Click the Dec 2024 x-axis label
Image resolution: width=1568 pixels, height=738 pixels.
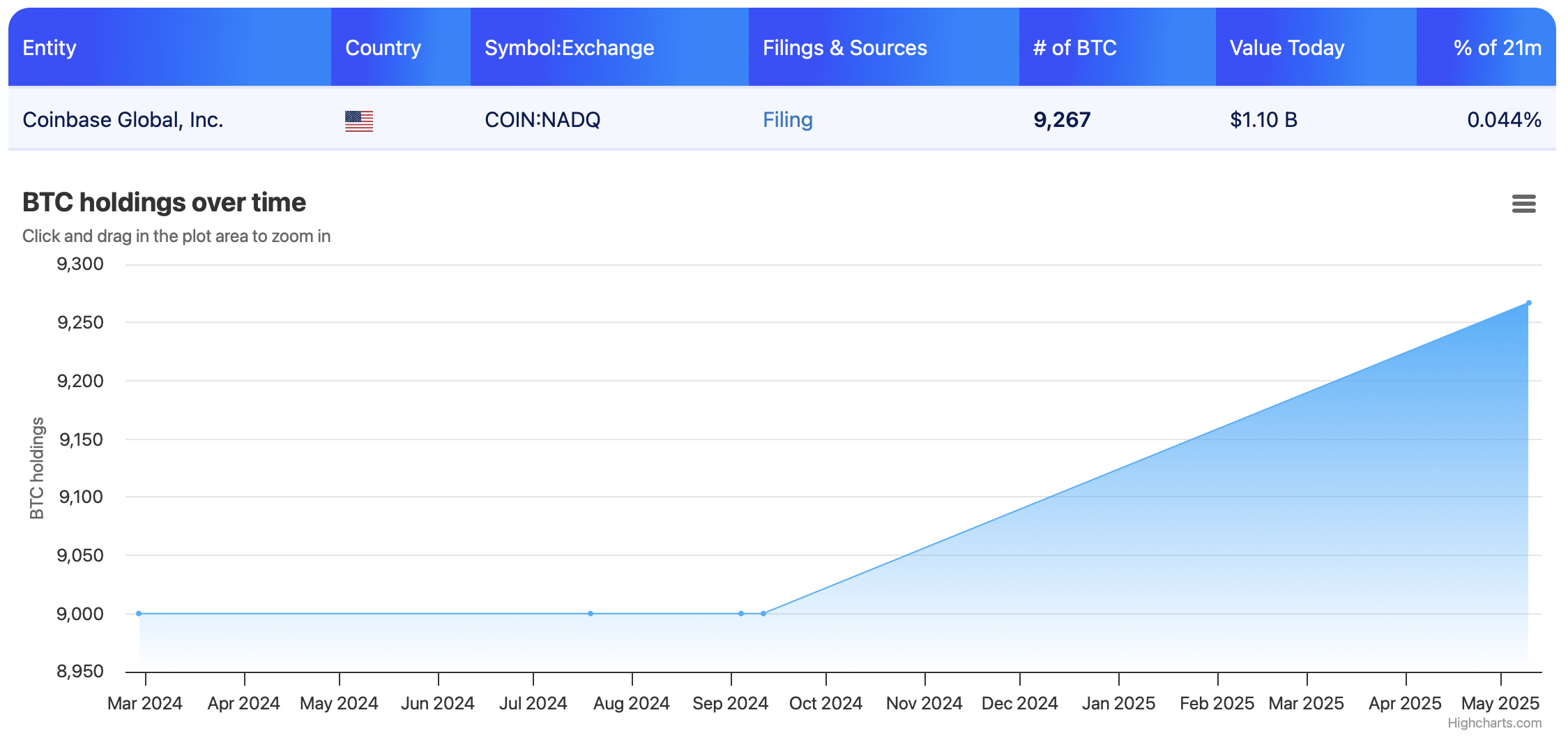(x=1019, y=703)
